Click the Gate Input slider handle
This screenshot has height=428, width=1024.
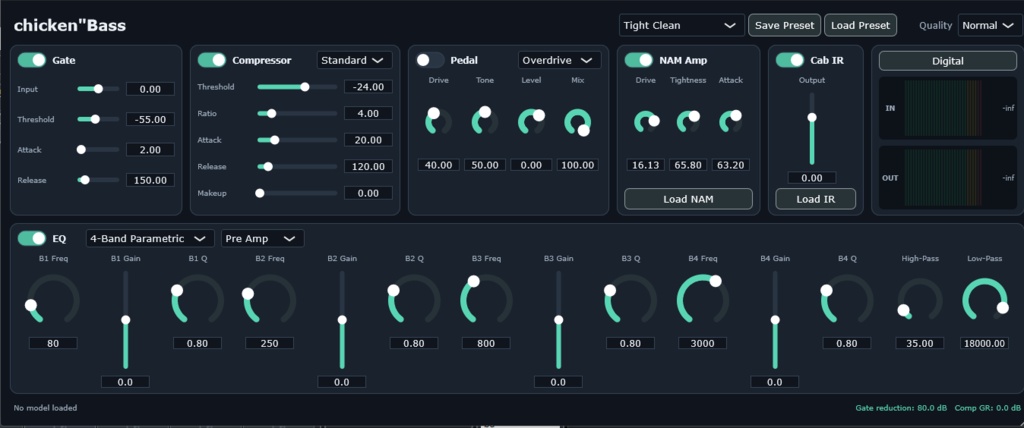pos(98,89)
